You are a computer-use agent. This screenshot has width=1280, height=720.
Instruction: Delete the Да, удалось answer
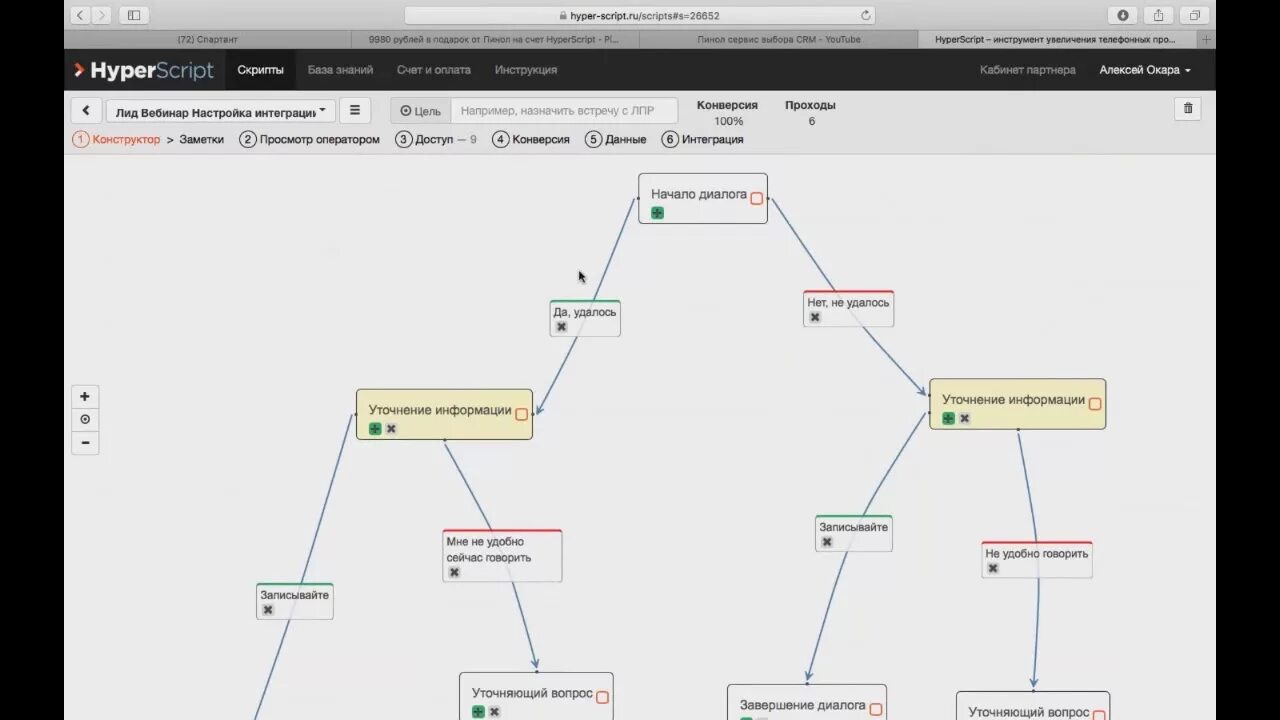[561, 327]
